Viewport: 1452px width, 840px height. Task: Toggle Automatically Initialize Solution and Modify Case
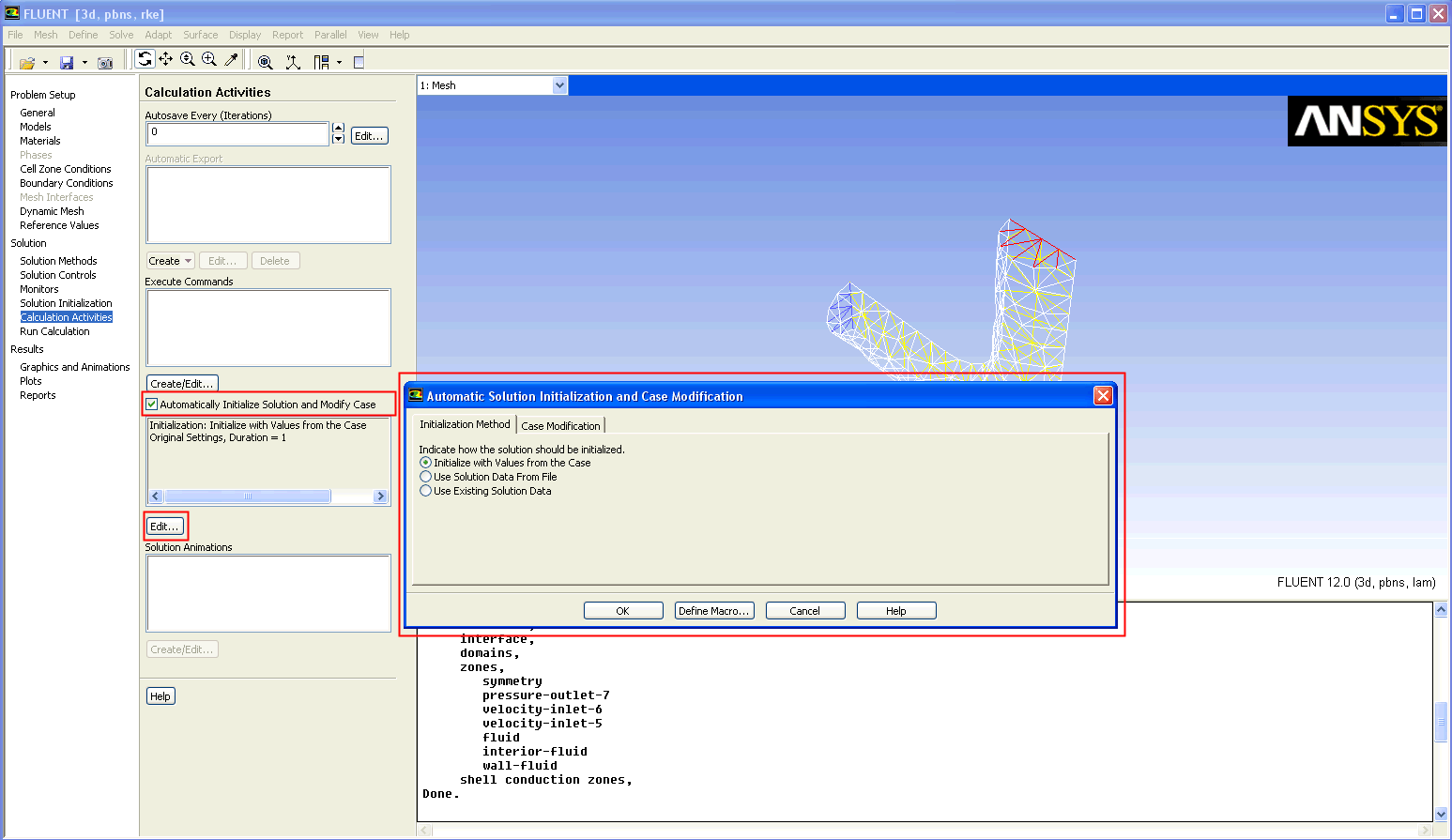click(x=152, y=405)
